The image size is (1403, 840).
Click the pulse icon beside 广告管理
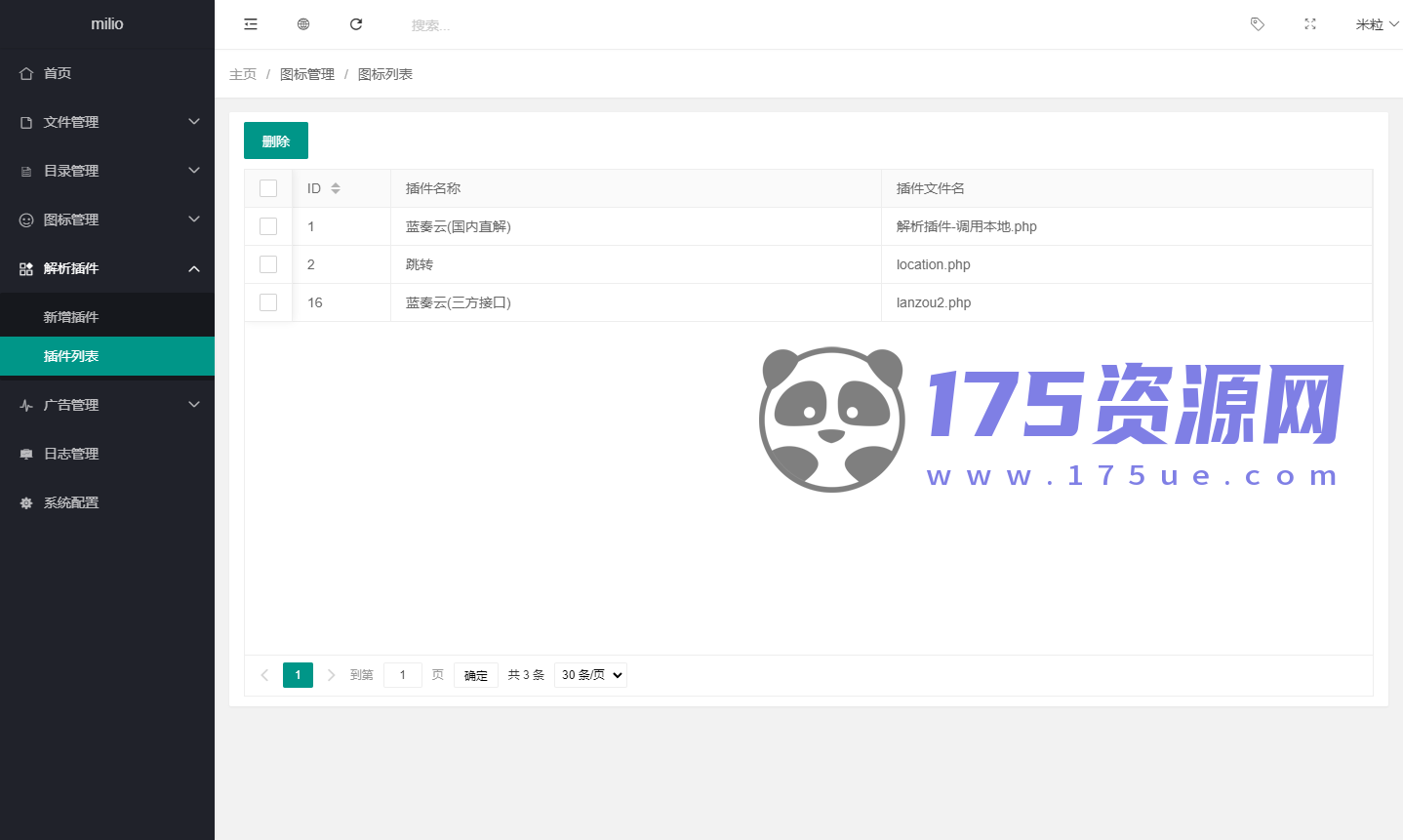coord(26,405)
